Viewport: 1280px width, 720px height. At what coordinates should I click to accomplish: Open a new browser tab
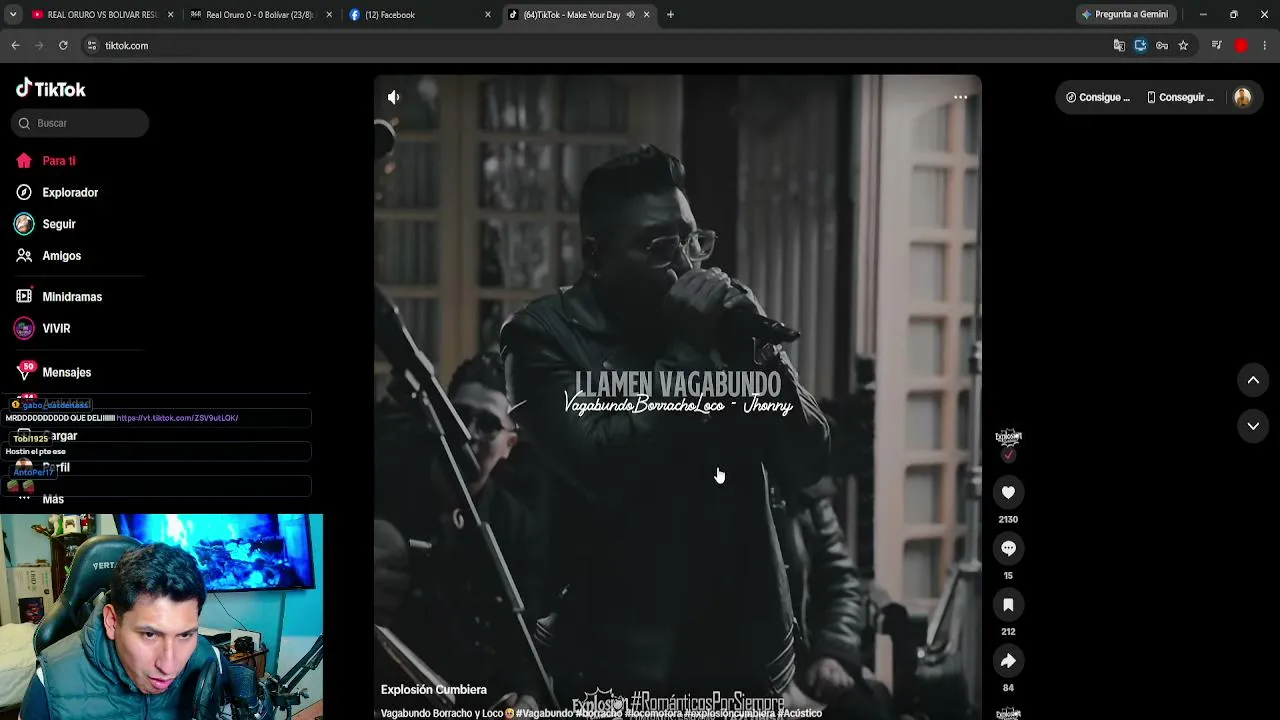click(x=670, y=15)
